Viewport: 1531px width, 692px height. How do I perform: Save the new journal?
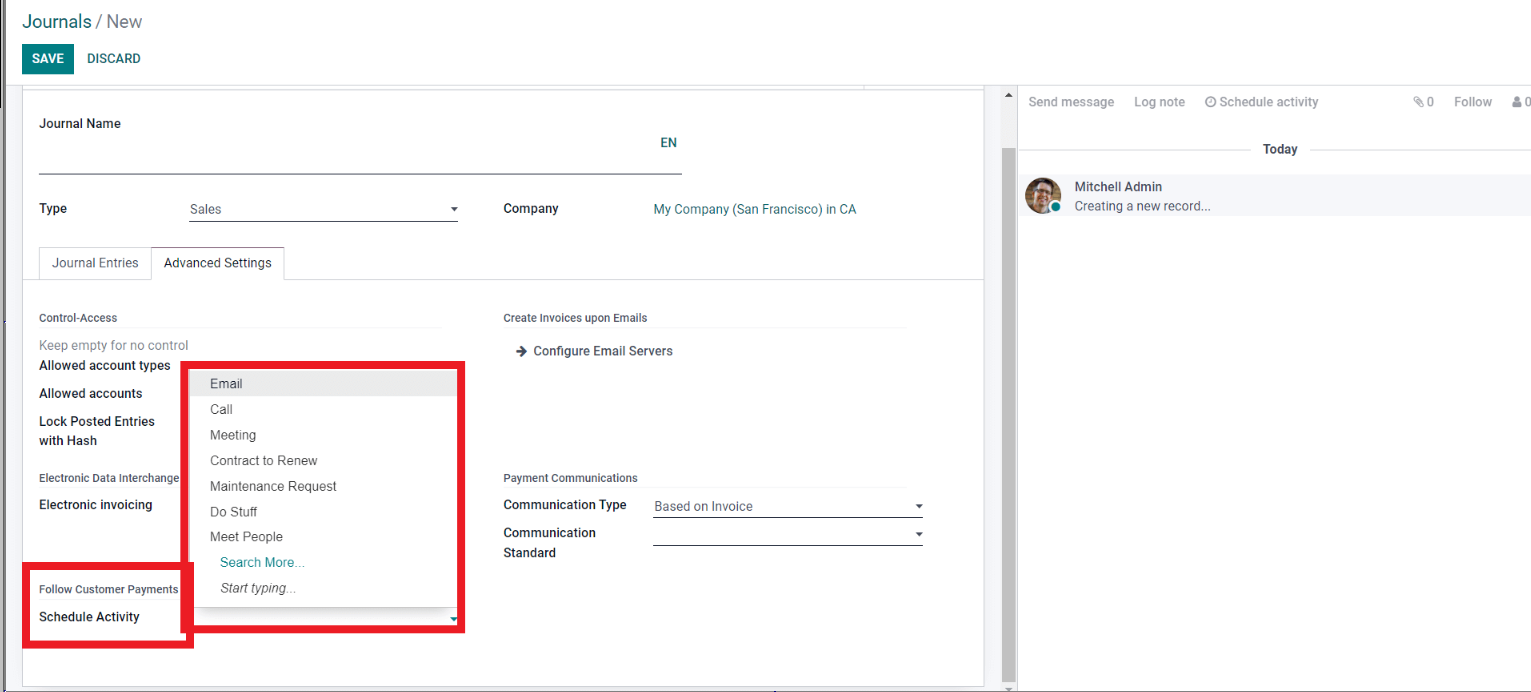pos(47,59)
